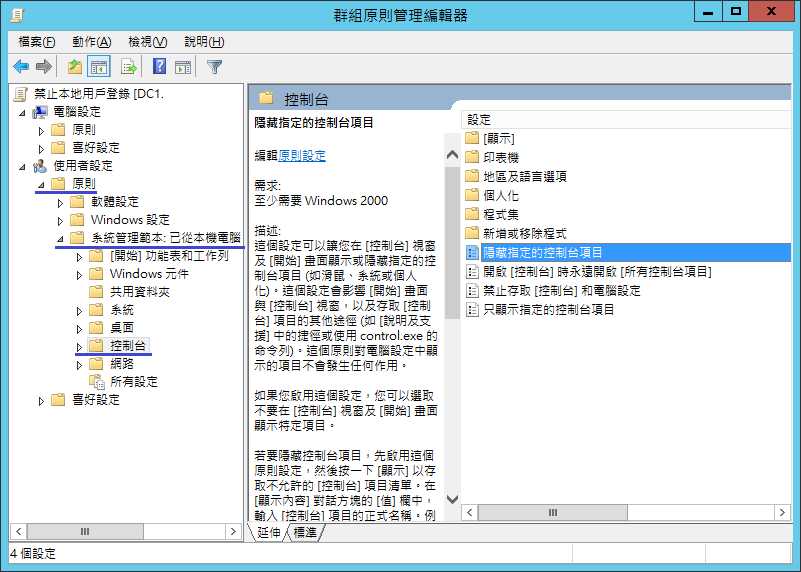
Task: Open the 檔案(F) menu
Action: 37,42
